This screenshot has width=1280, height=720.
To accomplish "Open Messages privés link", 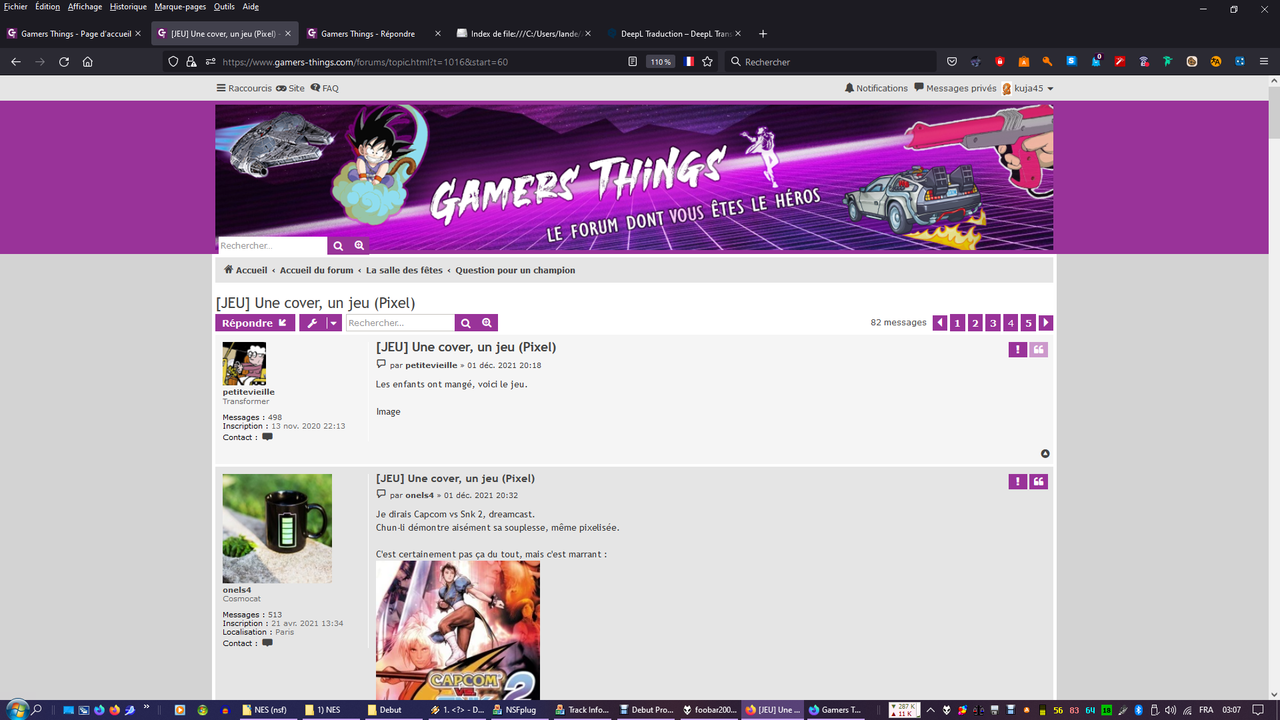I will click(x=955, y=88).
